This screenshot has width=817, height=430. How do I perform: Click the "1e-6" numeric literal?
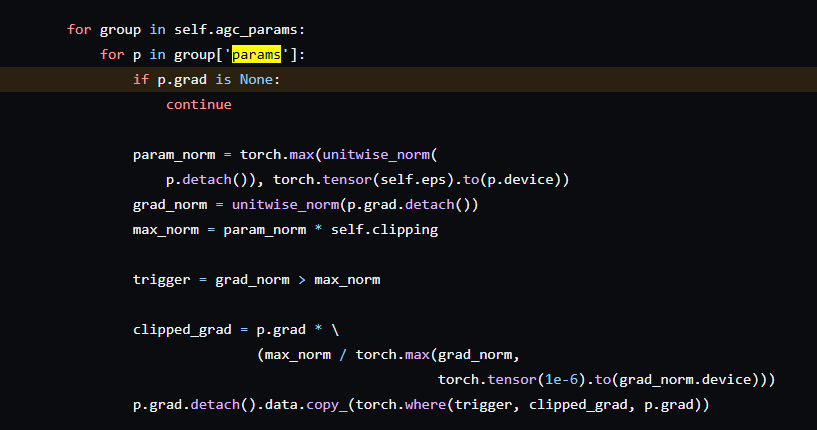[554, 380]
